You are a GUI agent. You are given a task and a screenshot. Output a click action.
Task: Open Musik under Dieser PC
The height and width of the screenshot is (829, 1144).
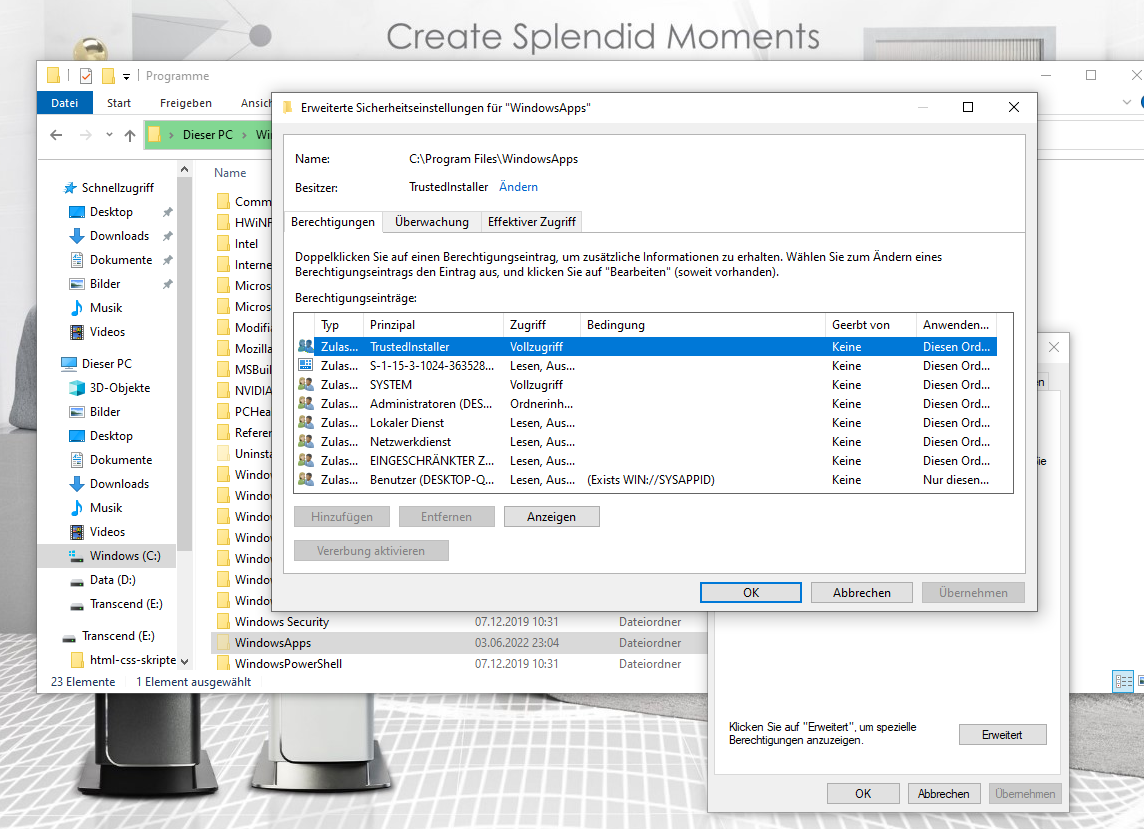(106, 508)
